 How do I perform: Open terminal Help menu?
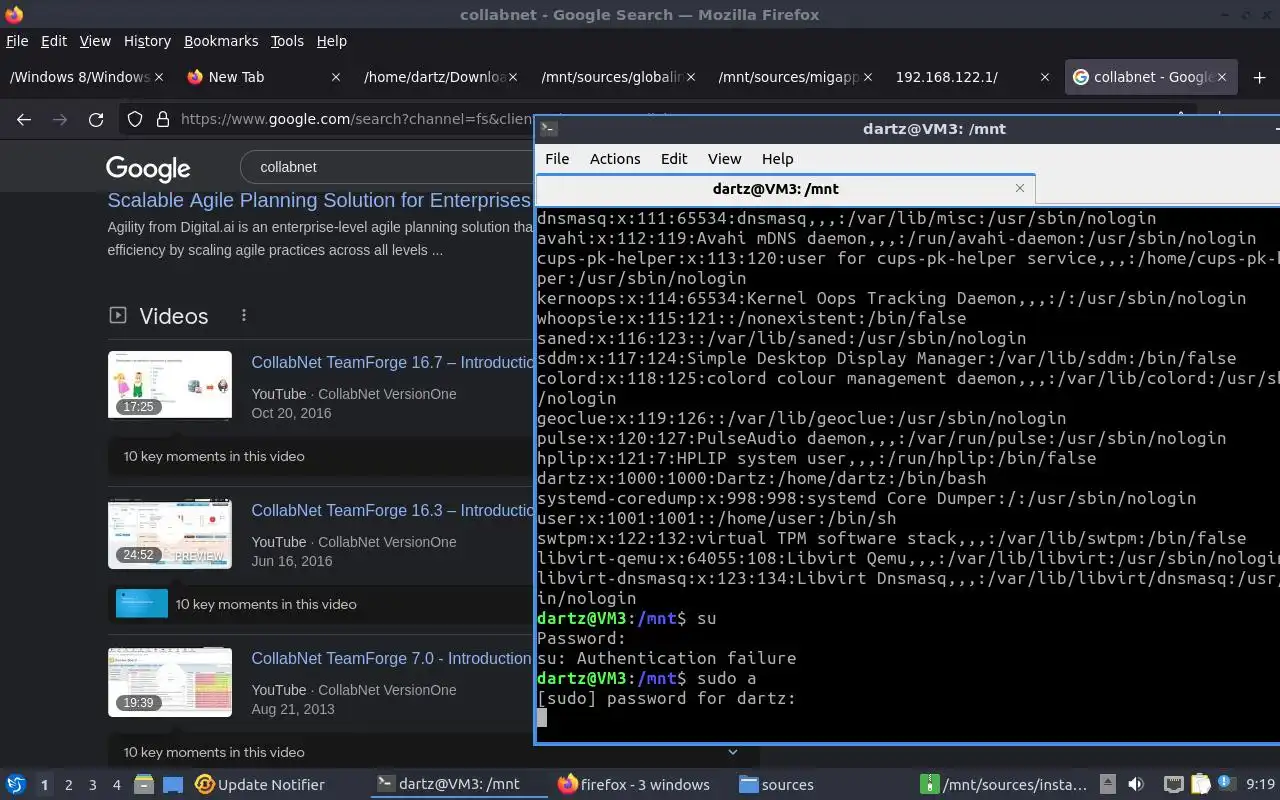[777, 159]
